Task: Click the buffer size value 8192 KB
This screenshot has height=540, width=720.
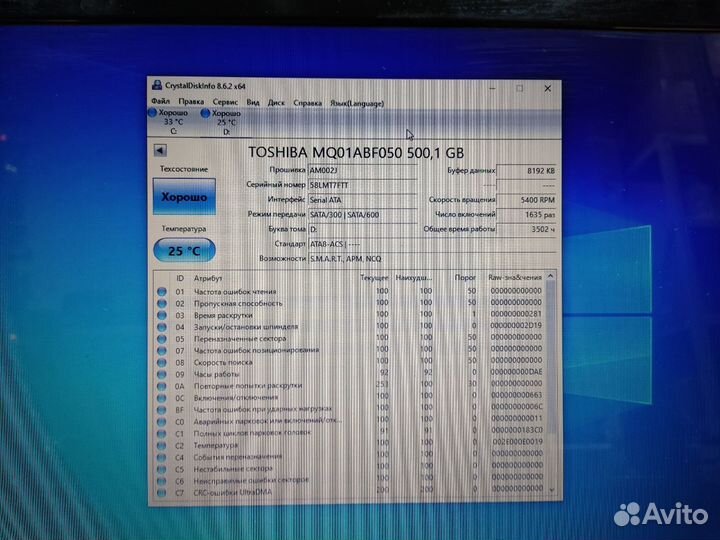Action: point(526,171)
